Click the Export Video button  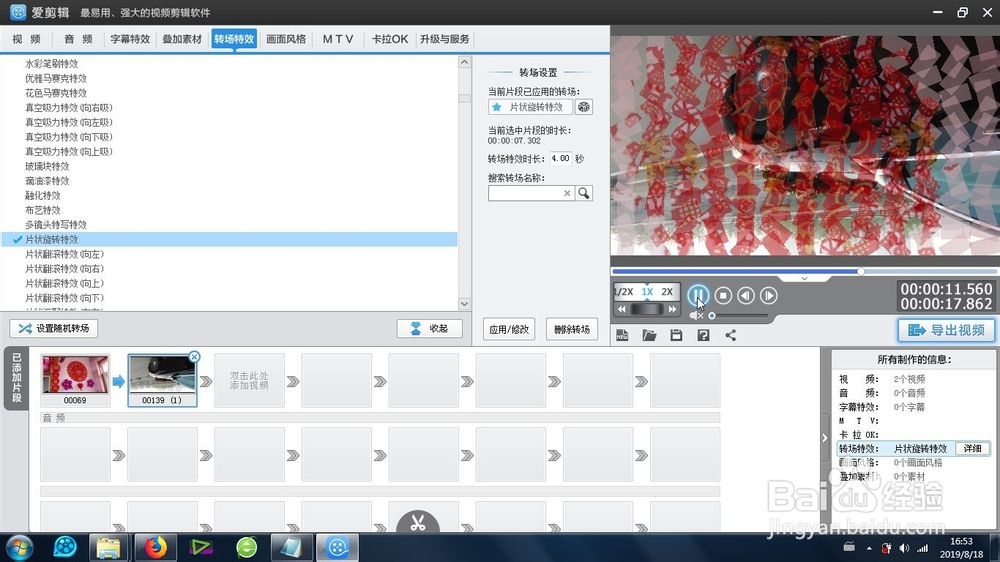[x=947, y=330]
